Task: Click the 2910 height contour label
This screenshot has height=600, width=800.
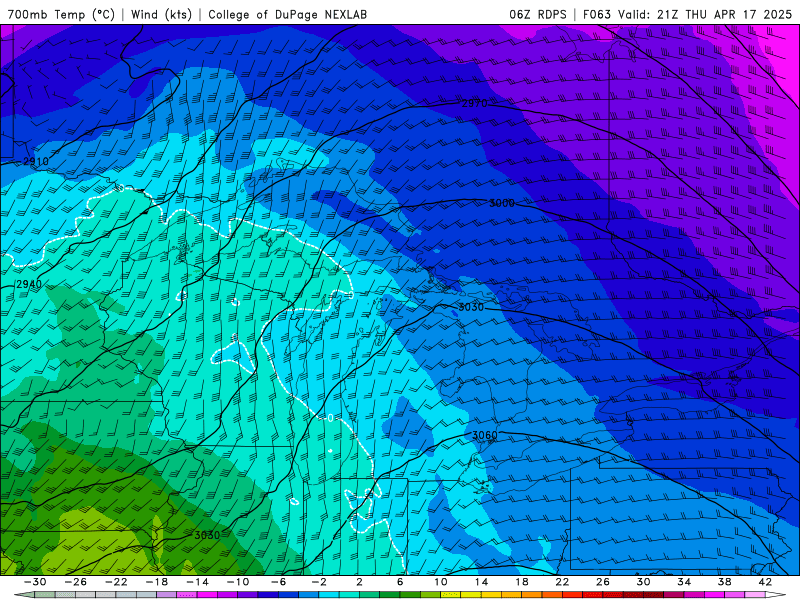Action: [x=36, y=162]
